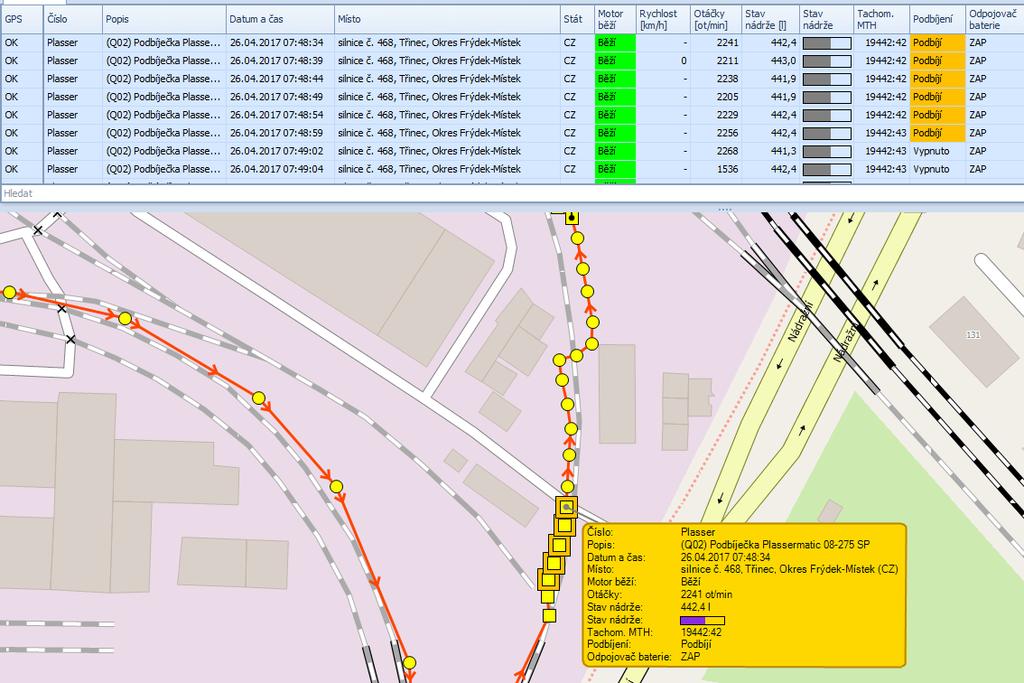This screenshot has height=683, width=1024.
Task: Select the row timestamped 26.04.2017 07:48:44
Action: click(x=512, y=78)
